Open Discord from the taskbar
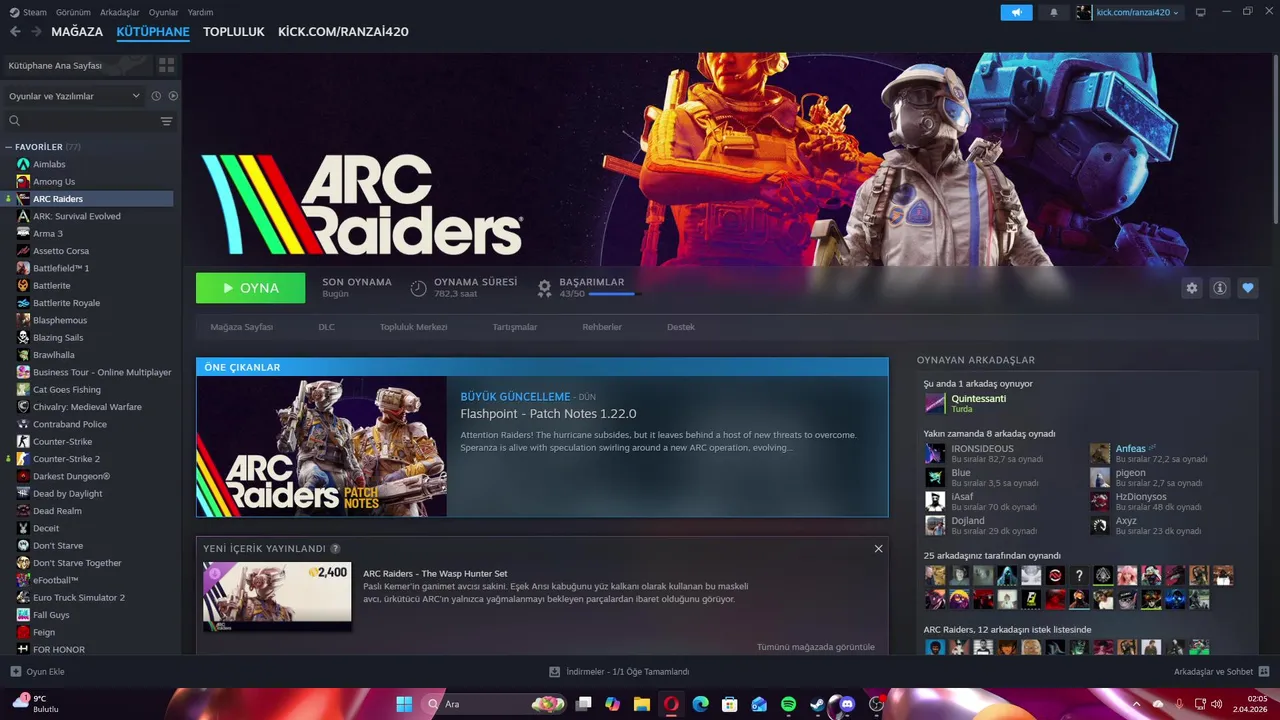Screen dimensions: 1280x720 coord(847,704)
